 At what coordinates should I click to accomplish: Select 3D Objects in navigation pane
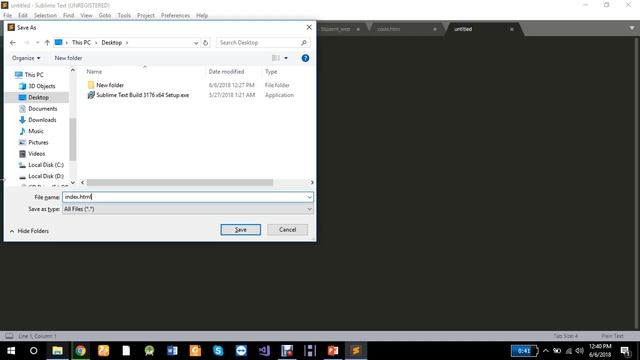pyautogui.click(x=42, y=86)
